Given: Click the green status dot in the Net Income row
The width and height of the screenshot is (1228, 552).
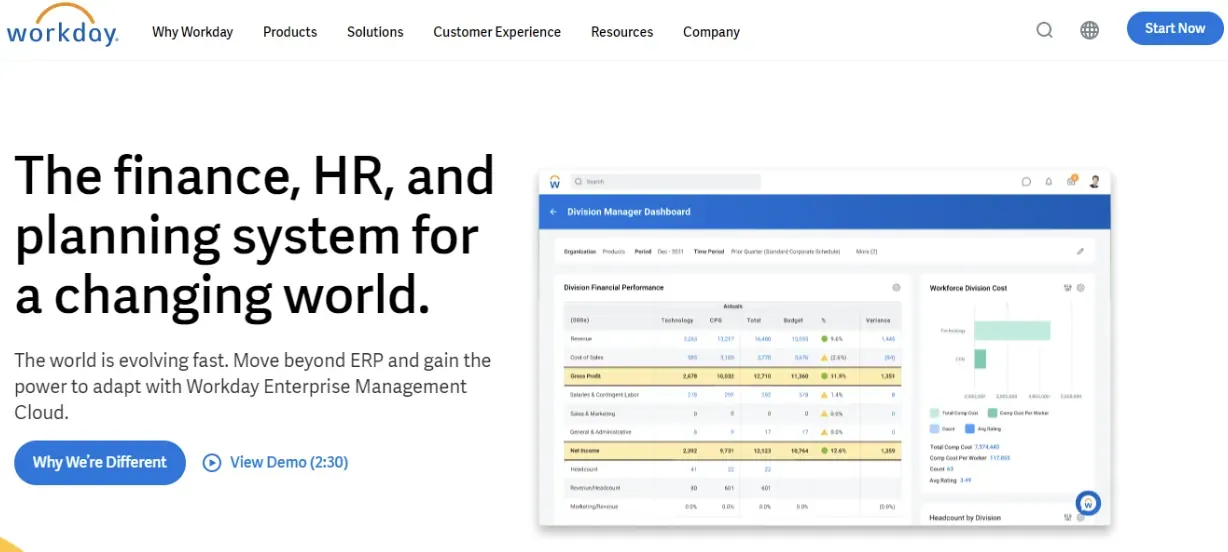Looking at the screenshot, I should click(x=824, y=451).
